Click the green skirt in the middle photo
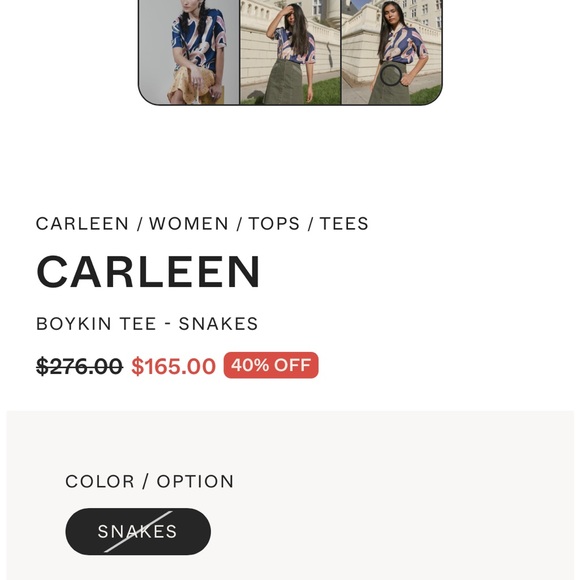 point(283,83)
